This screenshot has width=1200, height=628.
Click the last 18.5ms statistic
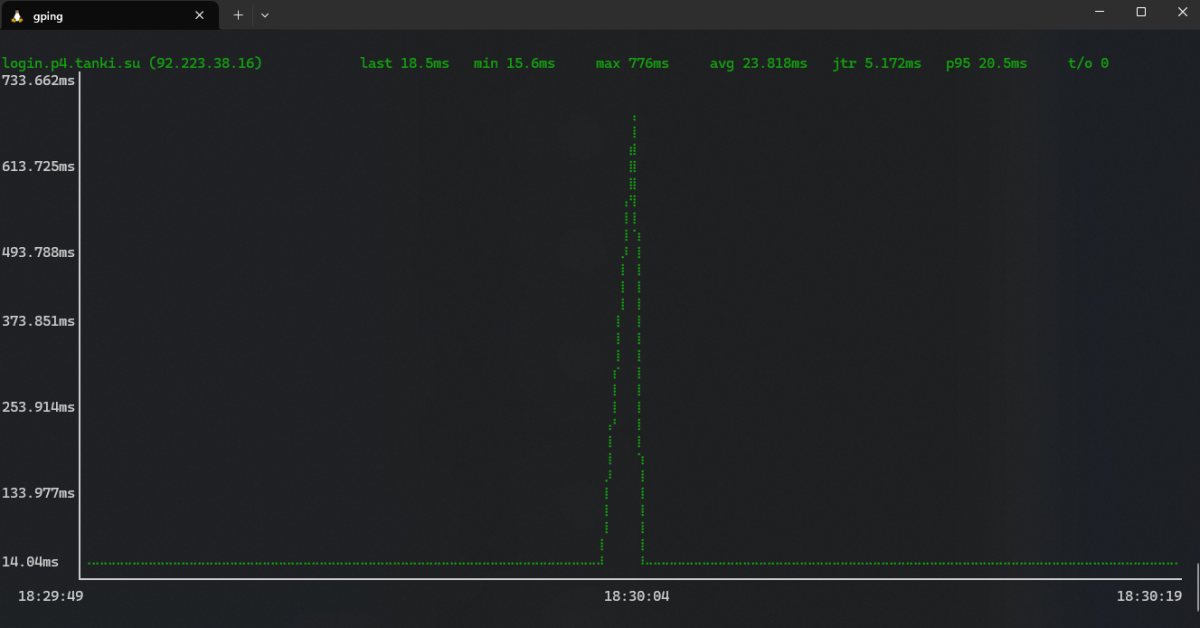click(404, 63)
